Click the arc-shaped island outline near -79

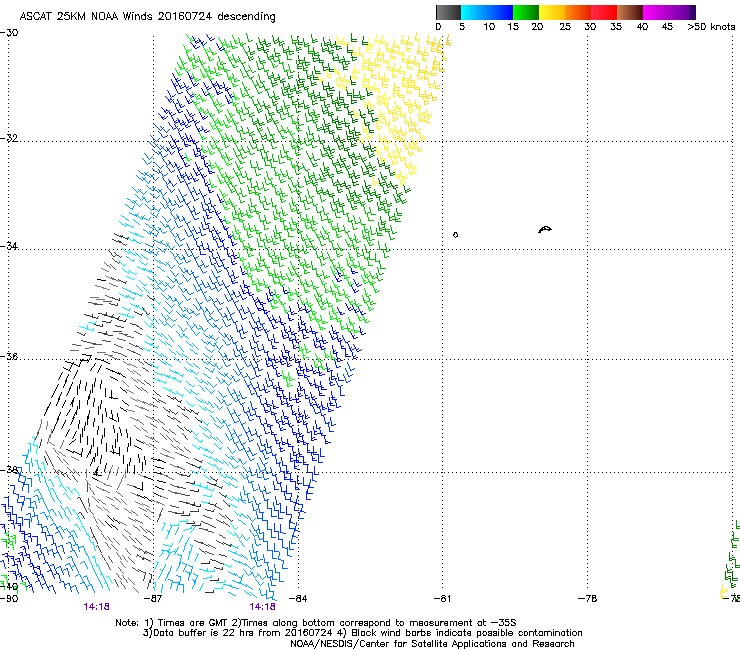pos(545,229)
